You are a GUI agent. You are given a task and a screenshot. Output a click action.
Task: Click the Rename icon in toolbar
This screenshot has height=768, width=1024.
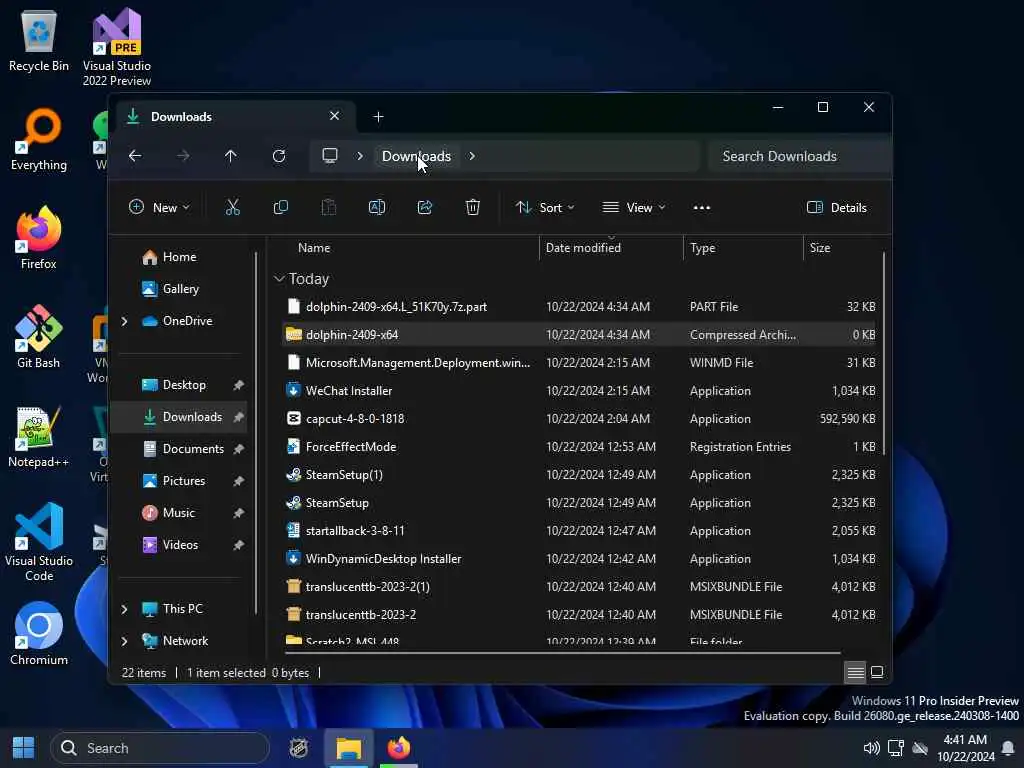point(377,208)
